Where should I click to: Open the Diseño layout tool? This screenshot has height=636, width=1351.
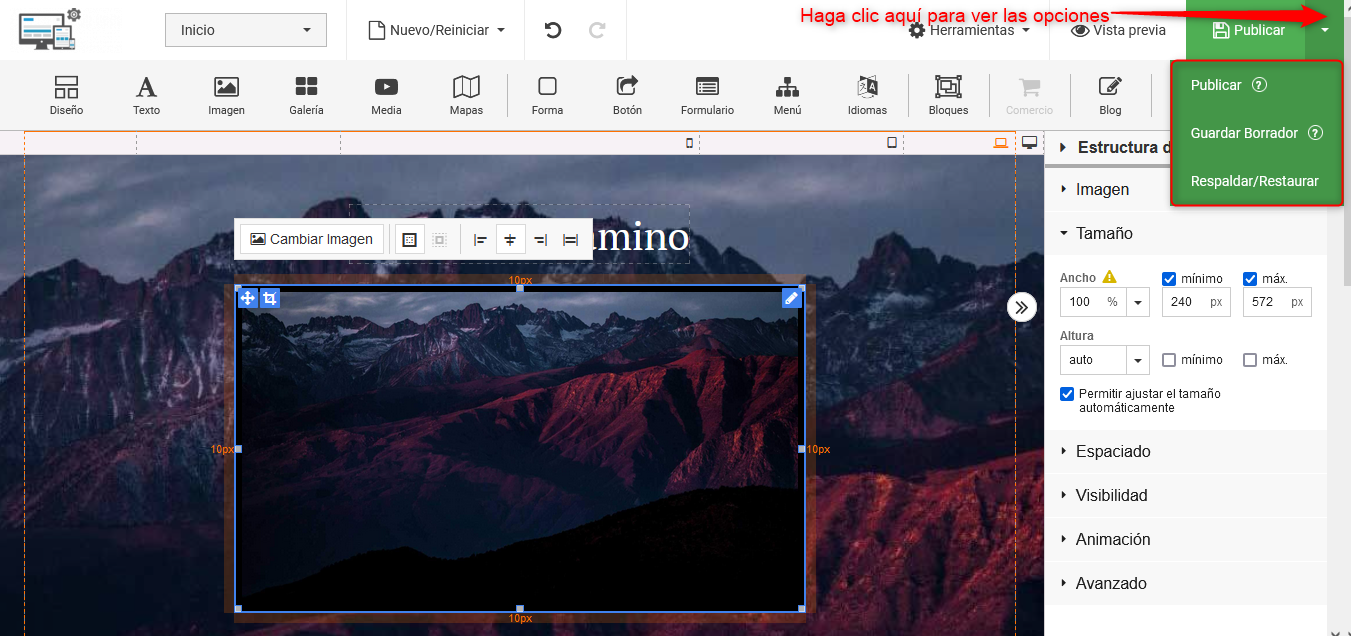point(66,96)
